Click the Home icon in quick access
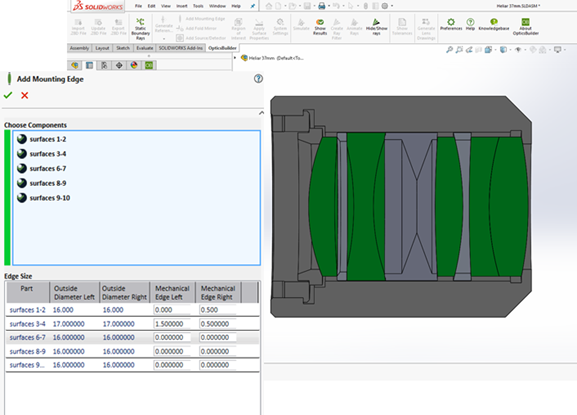This screenshot has width=577, height=415. [x=269, y=6]
